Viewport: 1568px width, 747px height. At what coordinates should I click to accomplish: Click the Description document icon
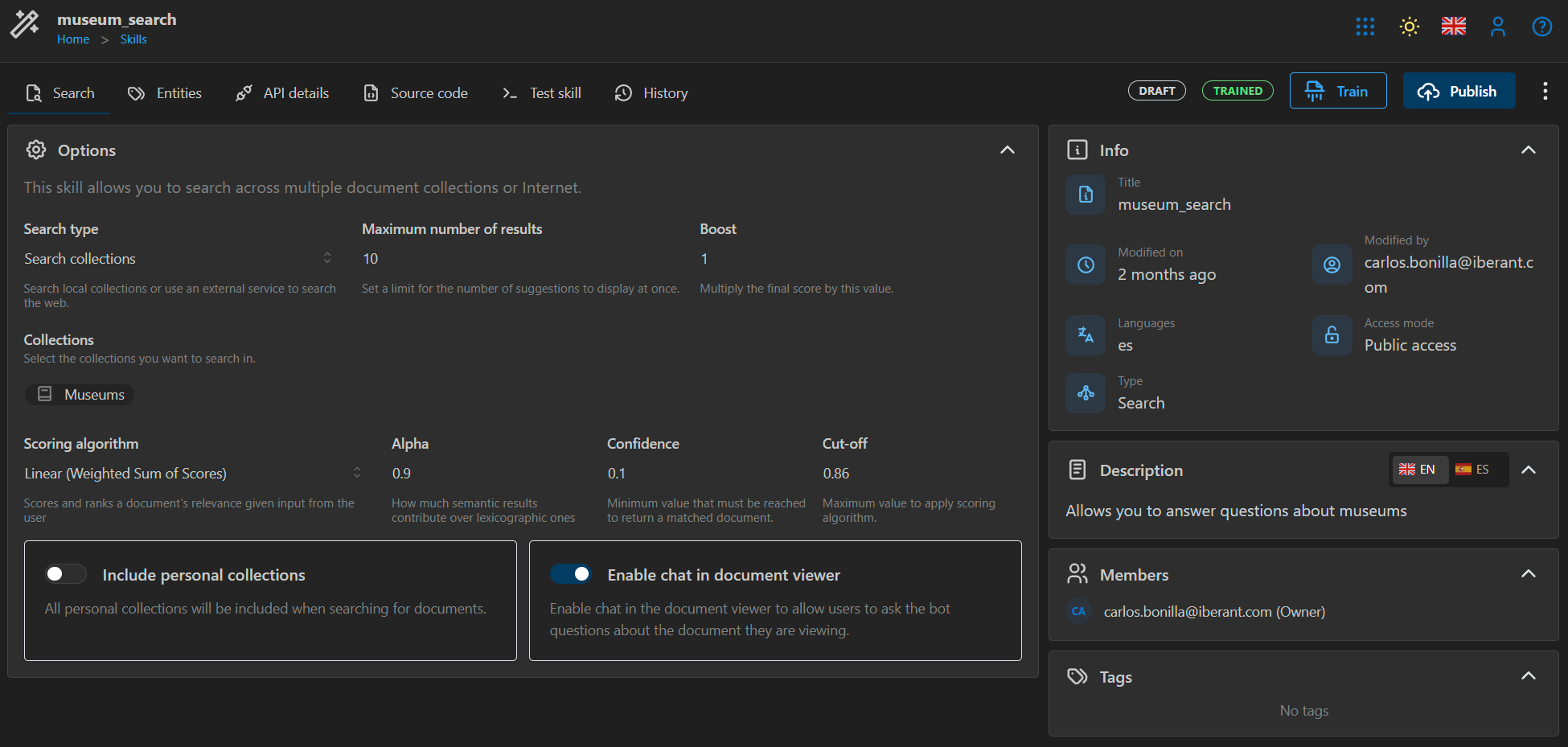pos(1077,470)
